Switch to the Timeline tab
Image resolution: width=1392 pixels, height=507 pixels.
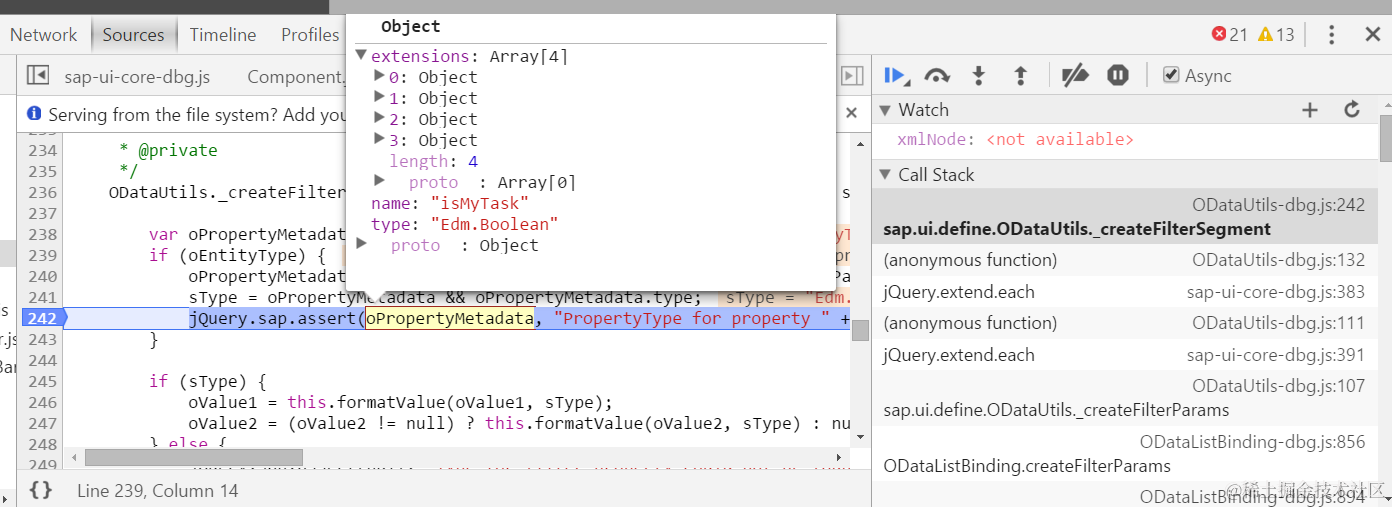[x=223, y=35]
